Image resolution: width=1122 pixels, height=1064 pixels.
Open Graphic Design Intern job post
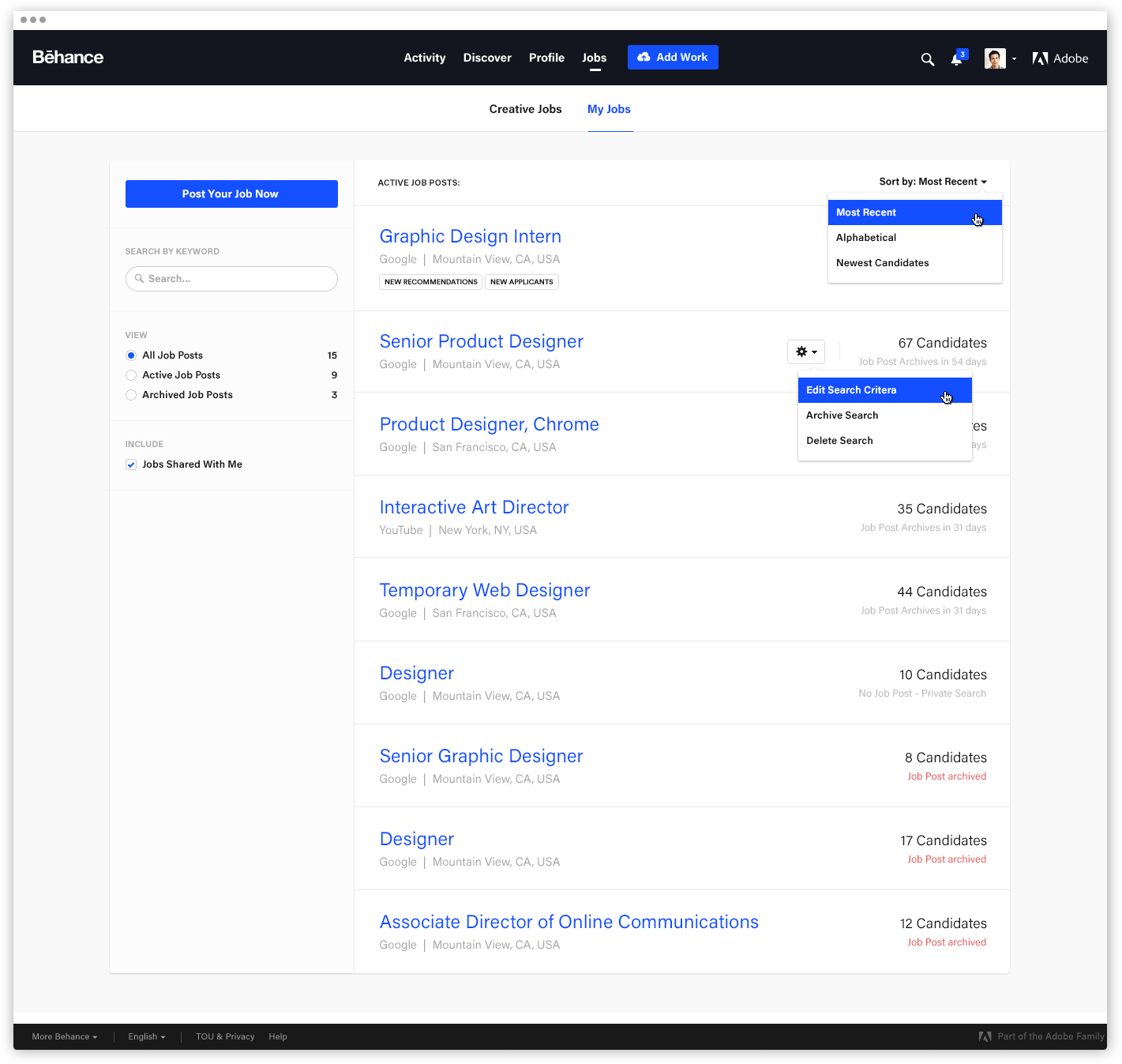471,236
